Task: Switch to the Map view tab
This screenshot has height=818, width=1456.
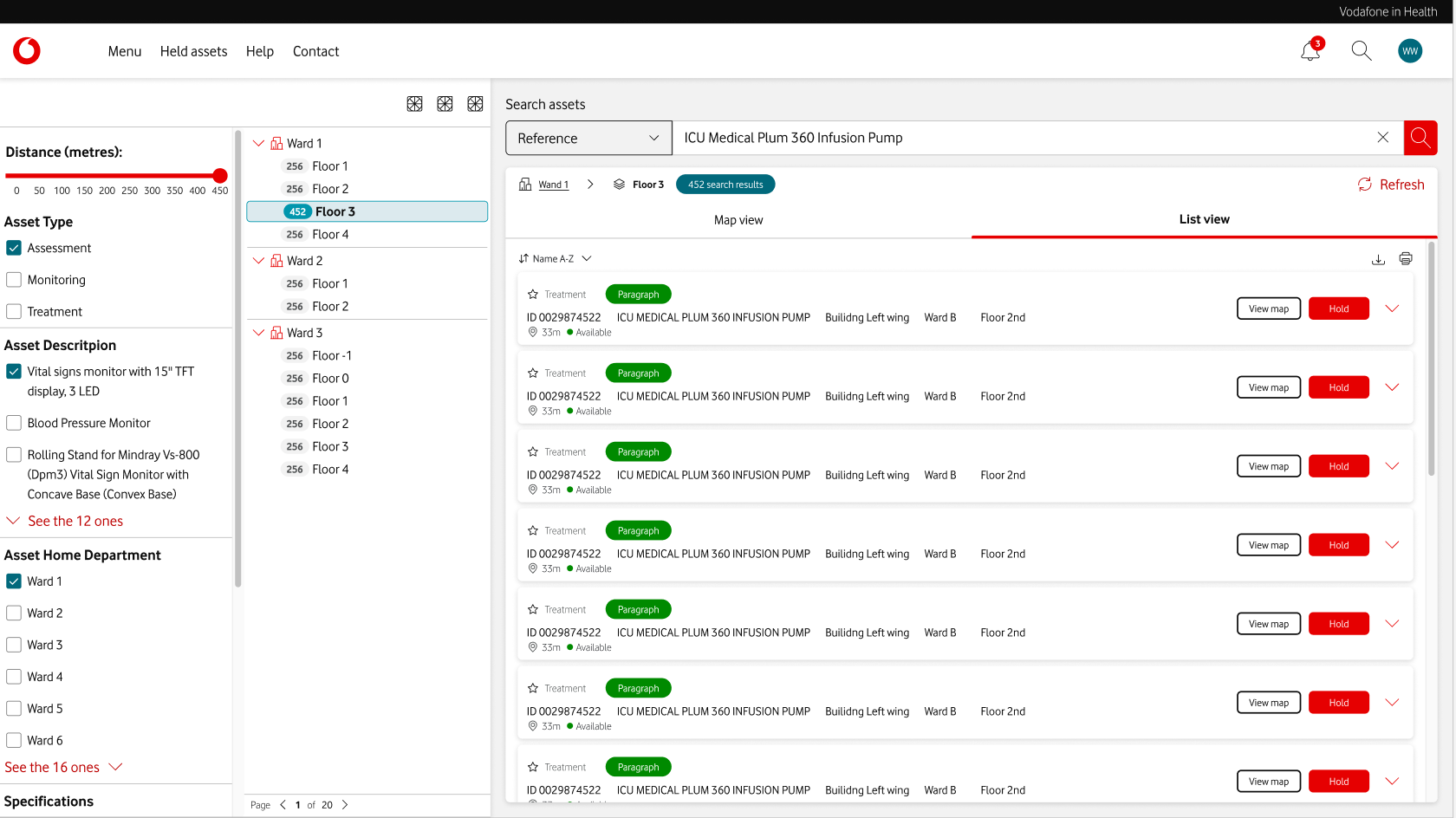Action: pyautogui.click(x=738, y=220)
